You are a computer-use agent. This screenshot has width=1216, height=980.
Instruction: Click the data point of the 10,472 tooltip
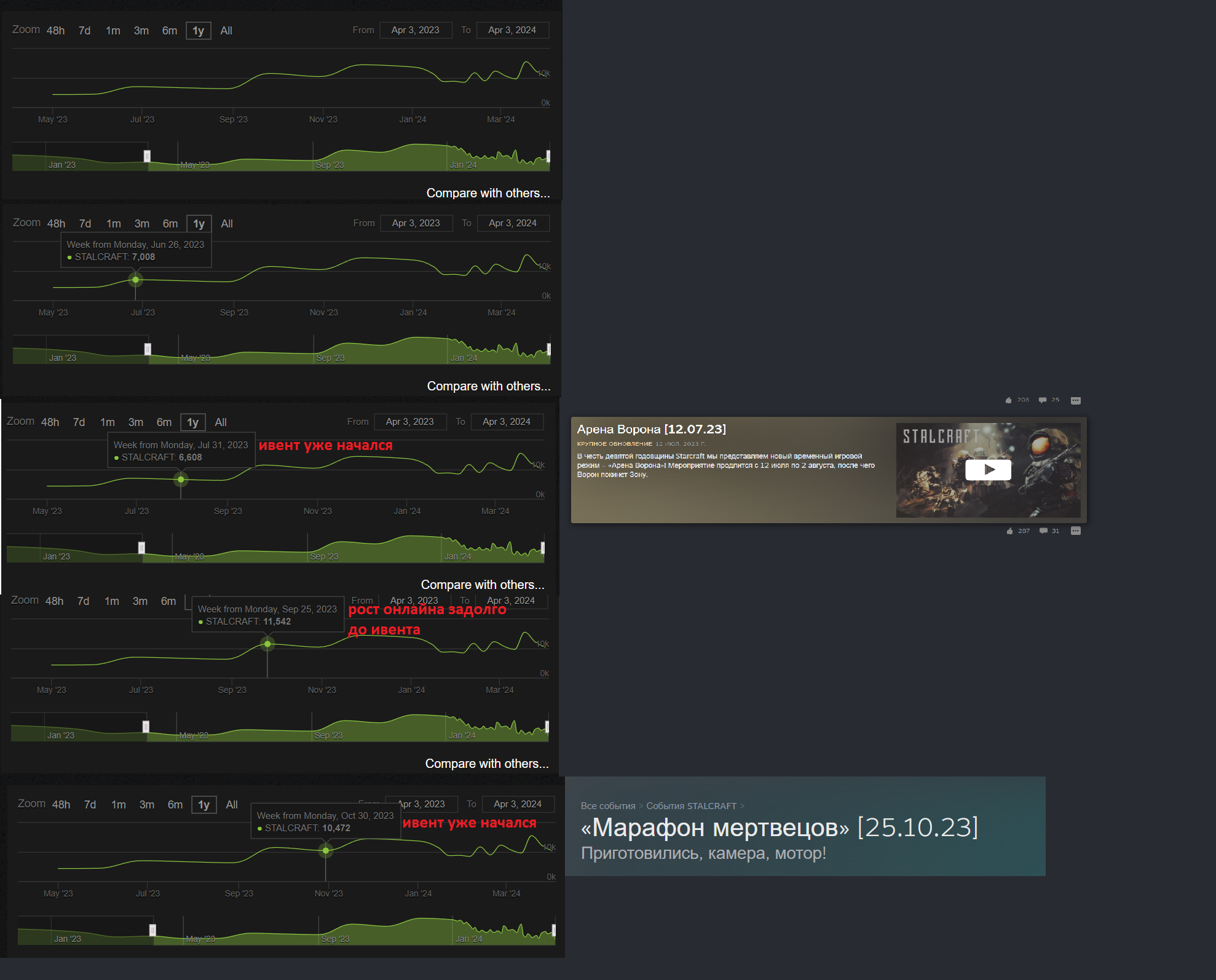coord(326,851)
